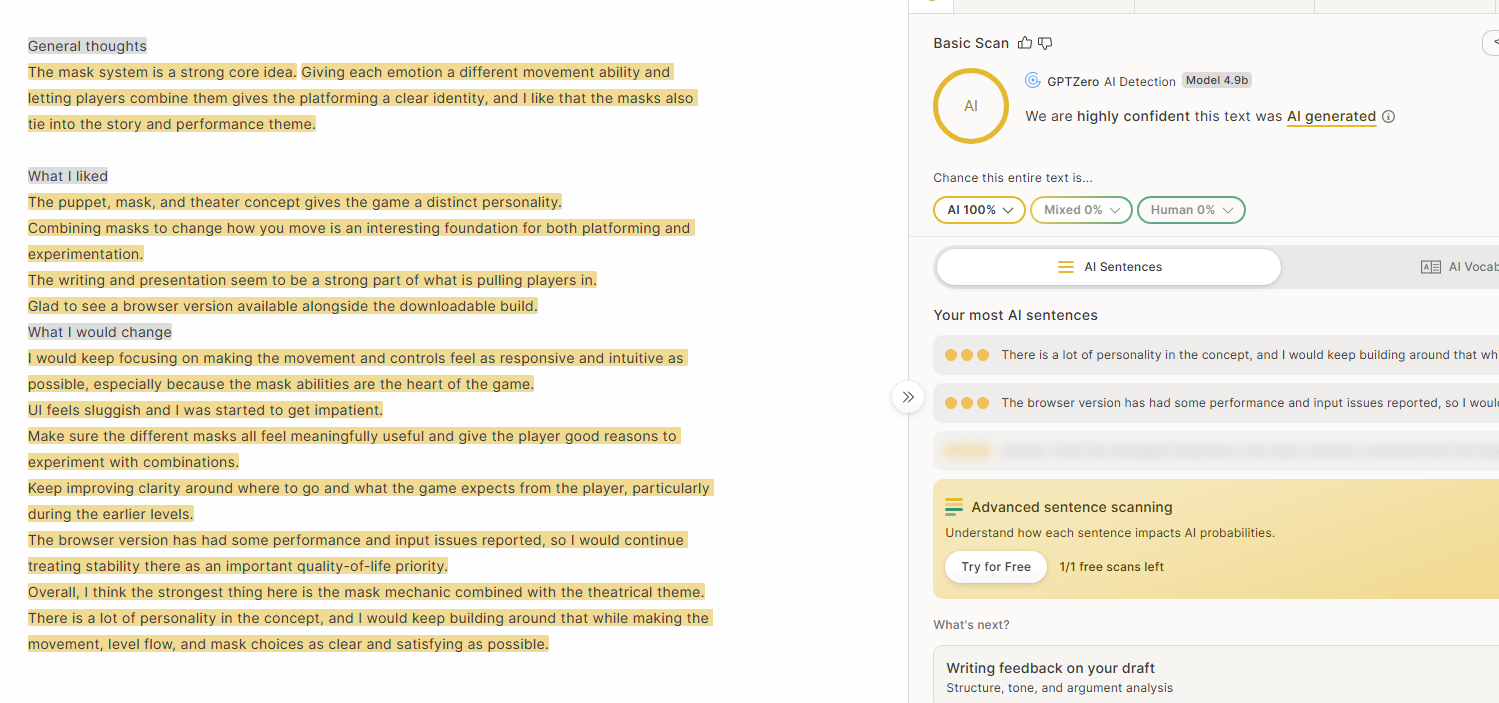Viewport: 1499px width, 703px height.
Task: Click the Advanced sentence scanning bars icon
Action: [954, 507]
